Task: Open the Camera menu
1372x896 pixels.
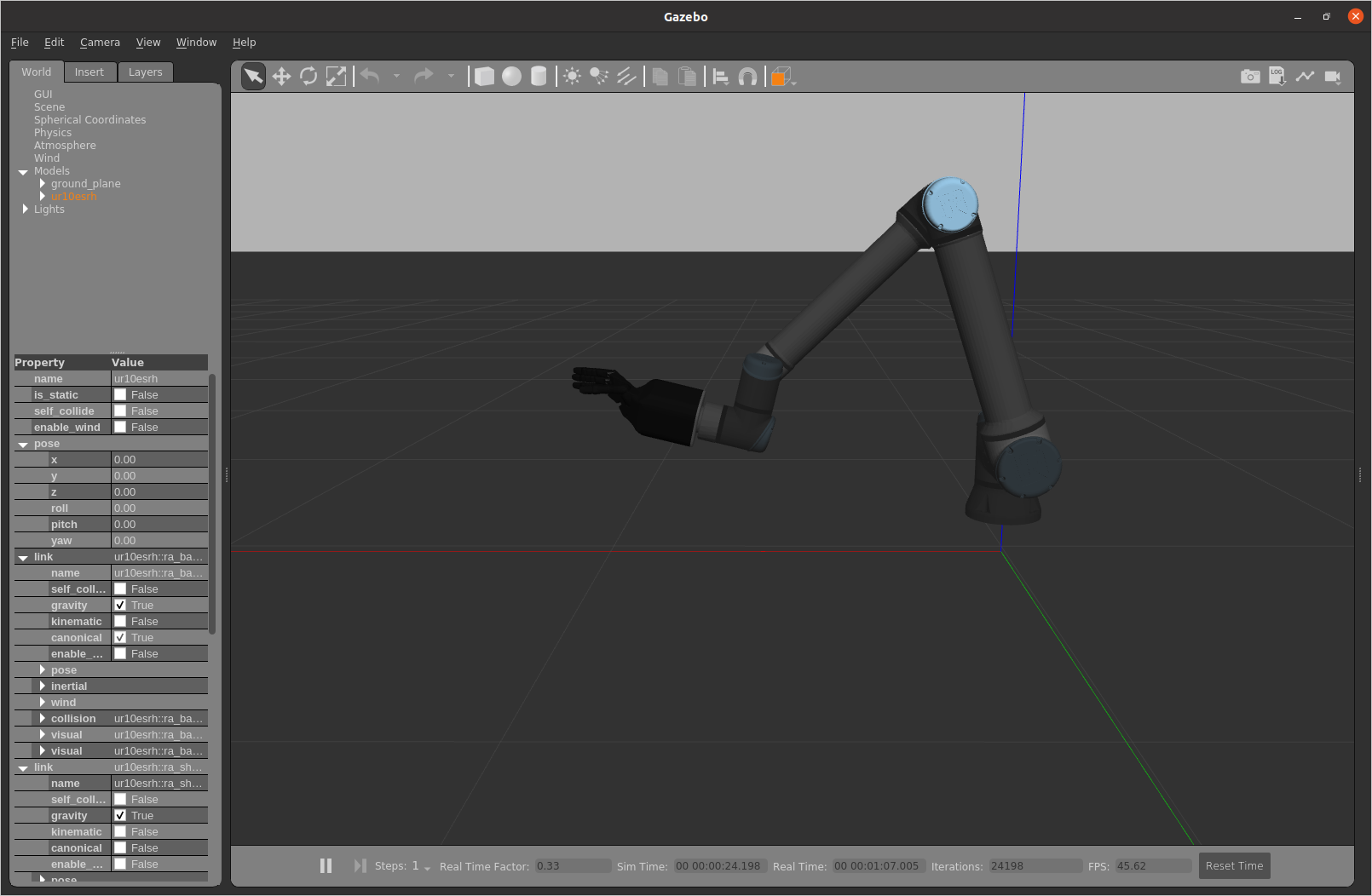Action: point(100,42)
